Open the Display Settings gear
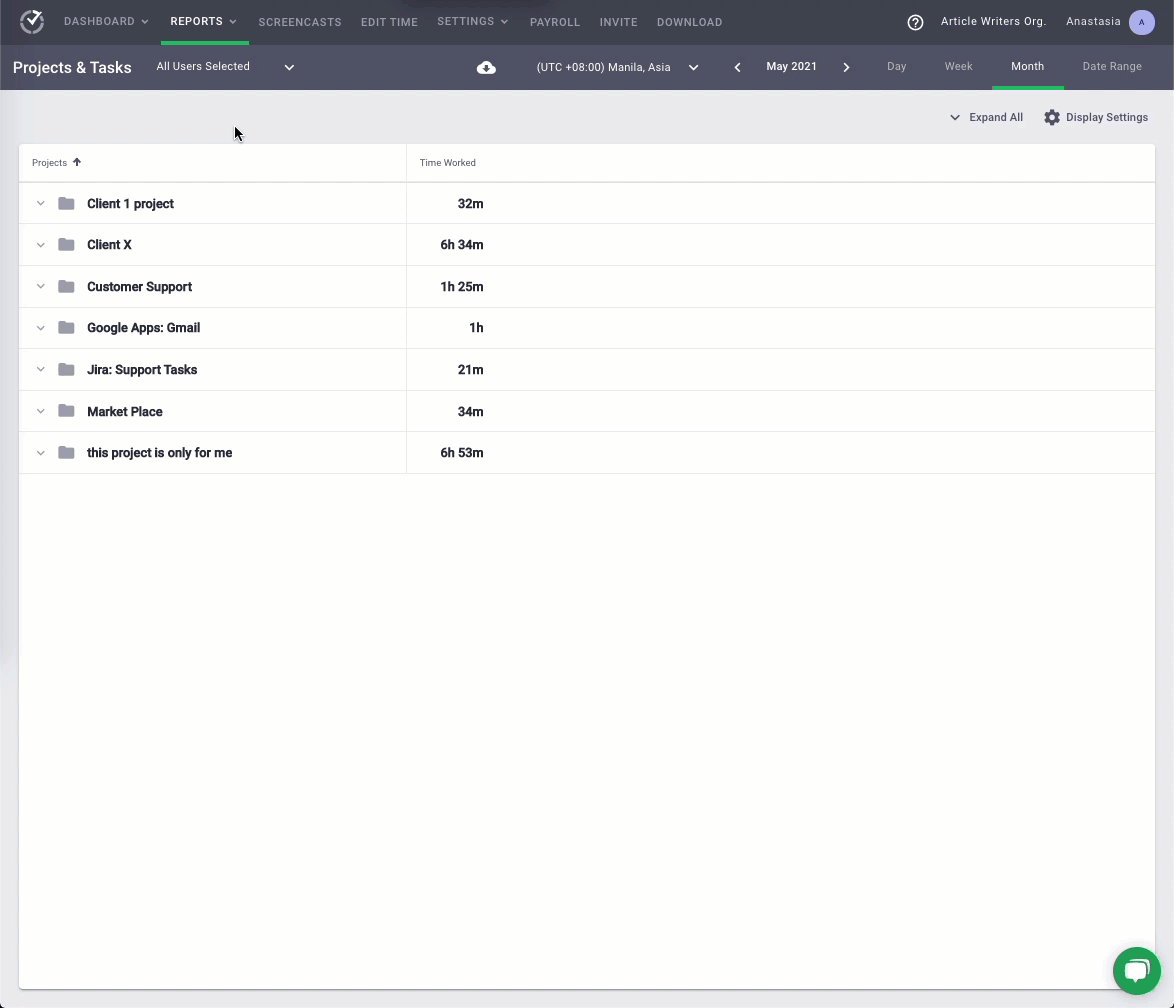The height and width of the screenshot is (1008, 1174). (x=1051, y=117)
